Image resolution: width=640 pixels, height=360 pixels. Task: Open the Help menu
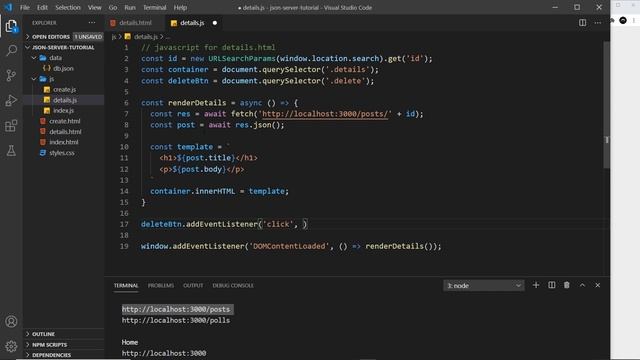pos(180,7)
